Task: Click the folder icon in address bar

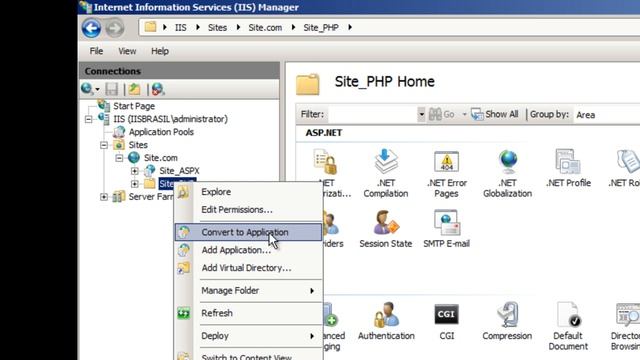Action: [x=150, y=27]
